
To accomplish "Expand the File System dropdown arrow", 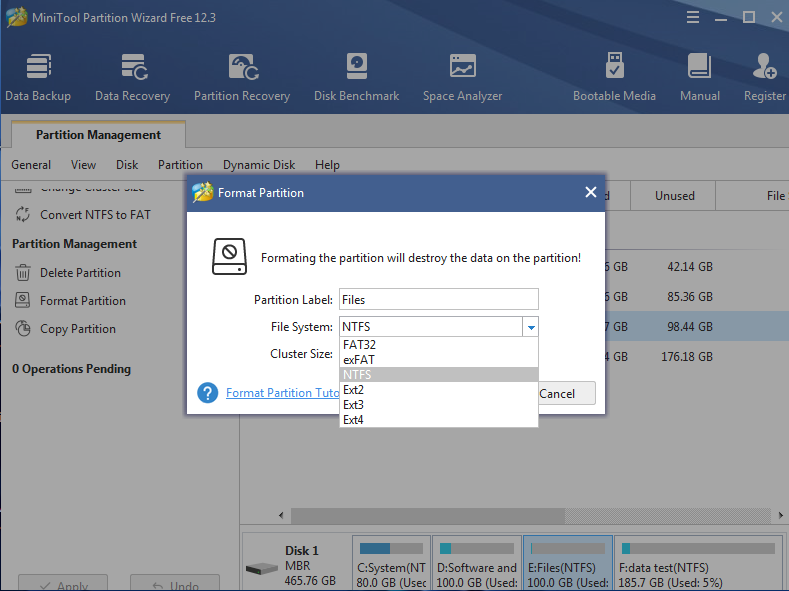I will (x=530, y=327).
